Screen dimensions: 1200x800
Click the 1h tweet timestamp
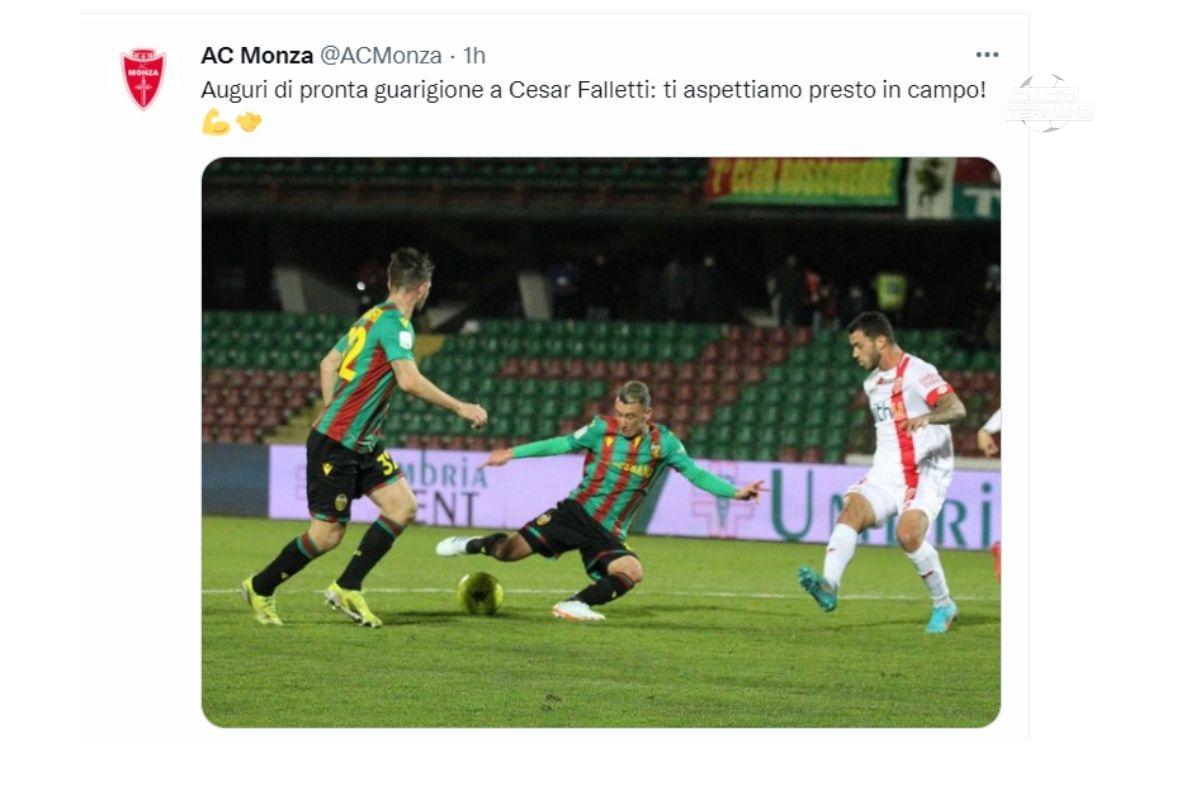(x=474, y=55)
